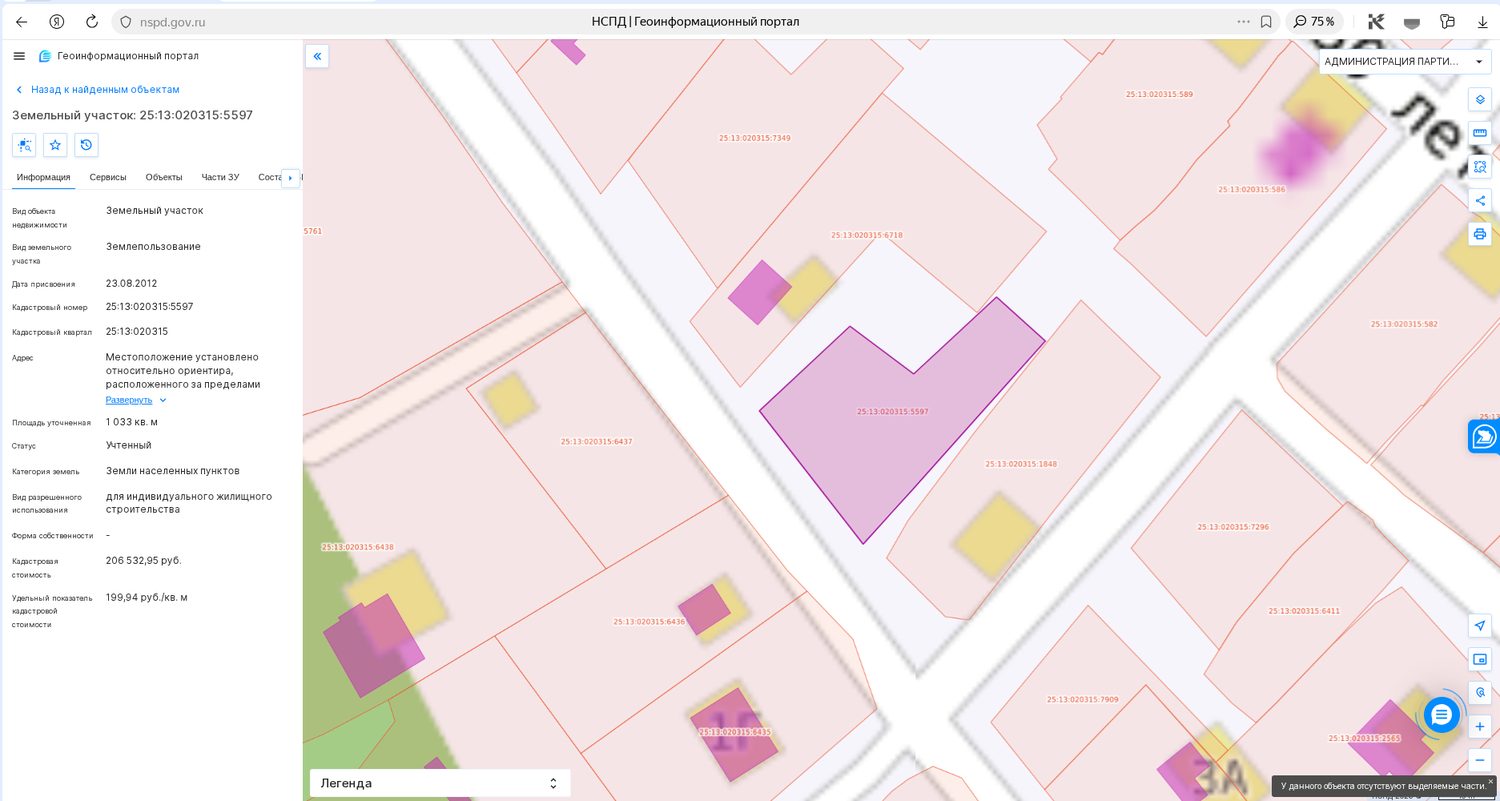Open the hamburger menu of the portal
Viewport: 1500px width, 801px height.
tap(19, 56)
